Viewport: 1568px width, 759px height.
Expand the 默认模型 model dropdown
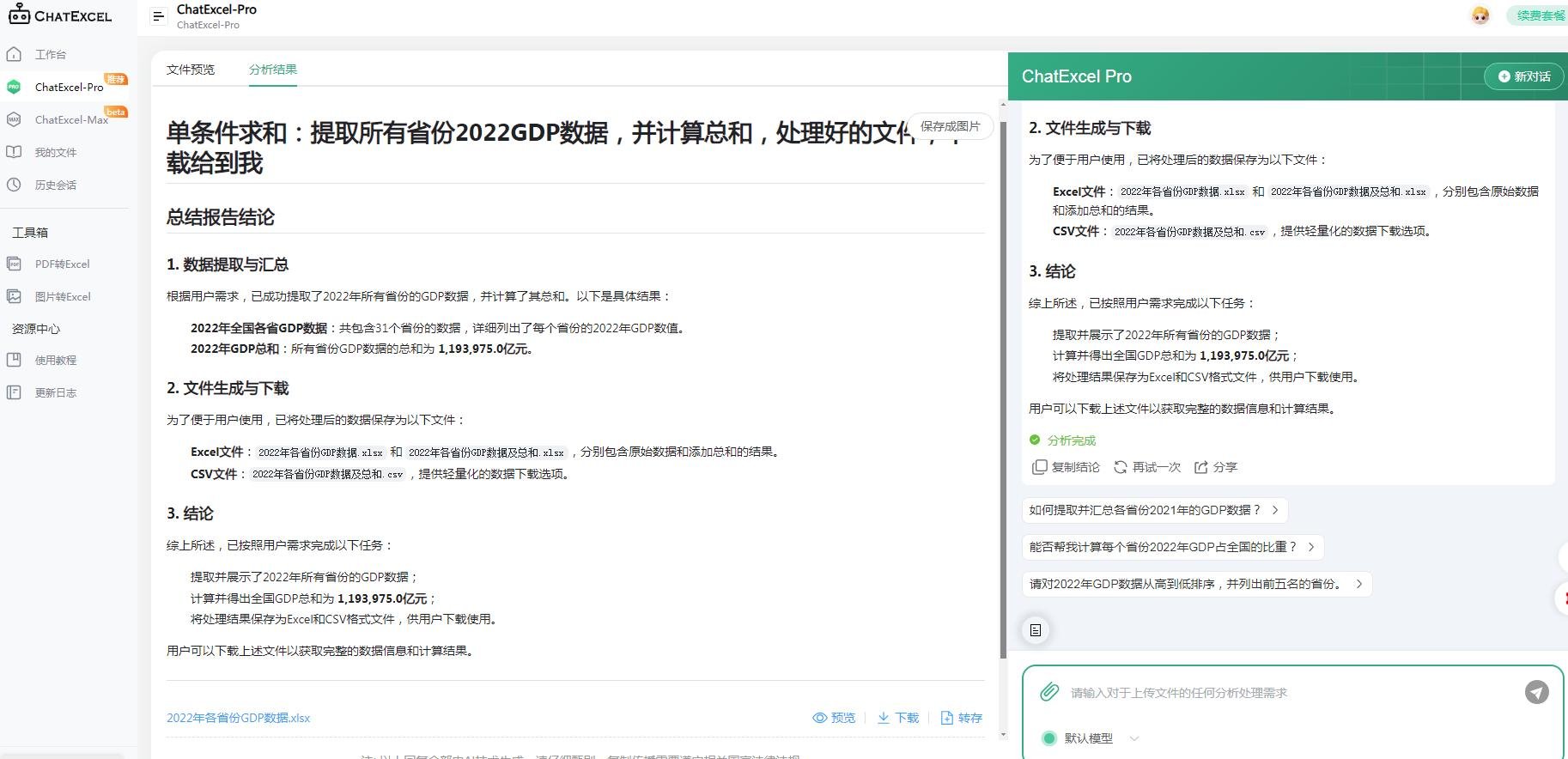coord(1134,738)
